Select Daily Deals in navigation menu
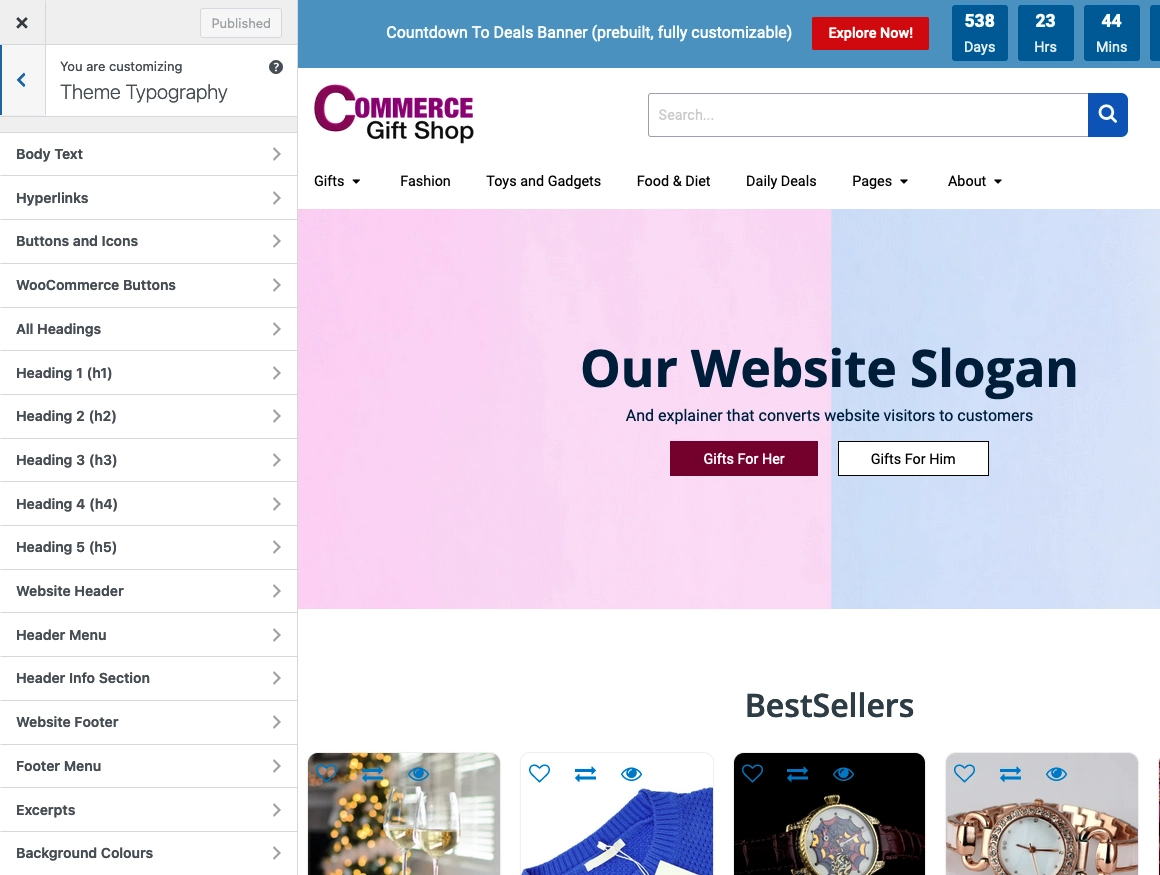 pos(780,181)
